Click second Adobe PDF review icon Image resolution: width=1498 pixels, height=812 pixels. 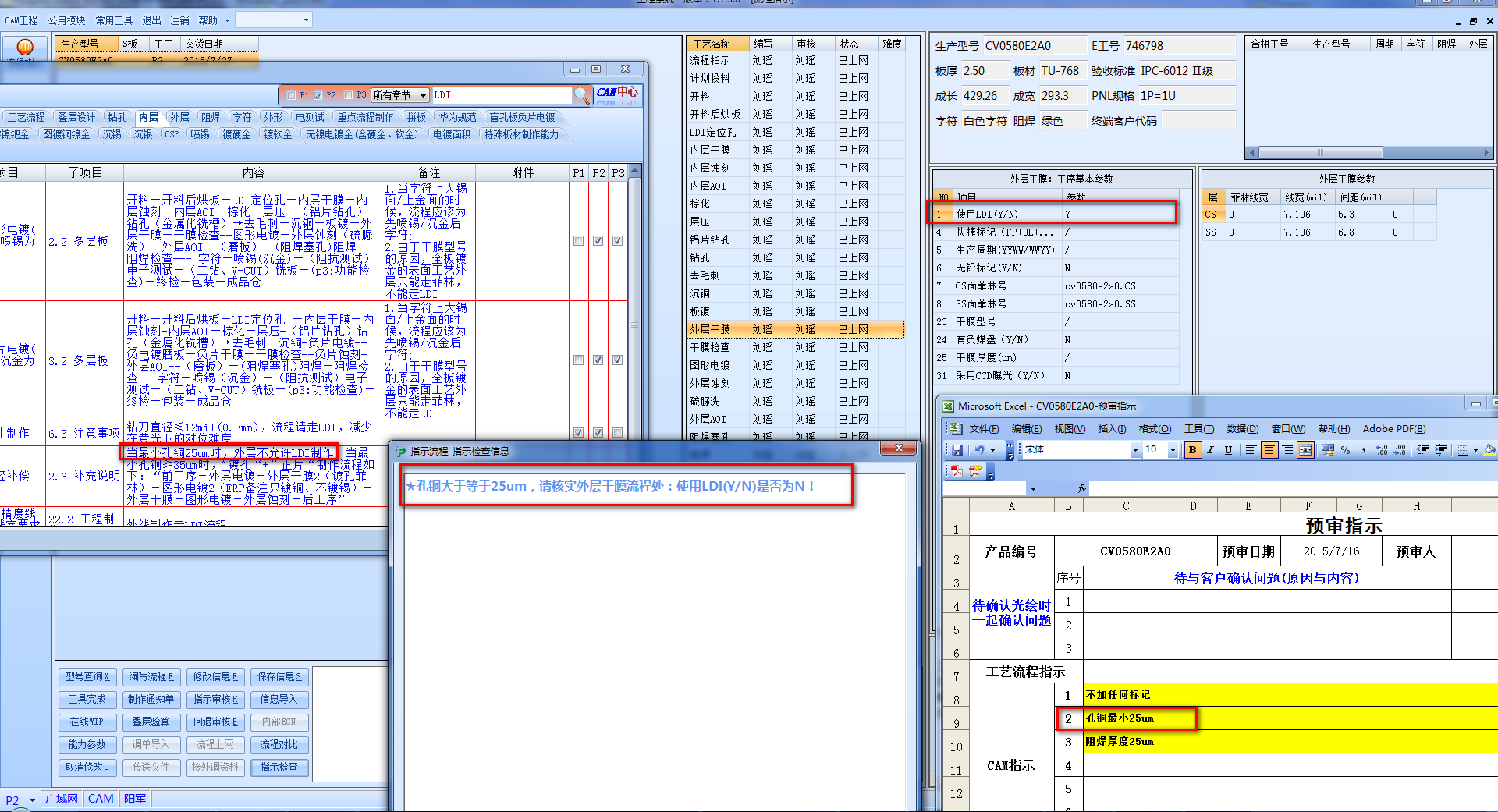tap(974, 471)
